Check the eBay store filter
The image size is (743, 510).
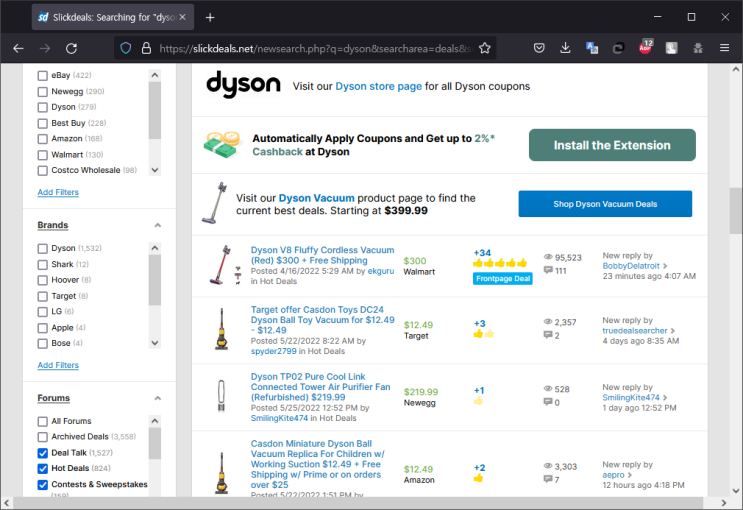(x=43, y=75)
